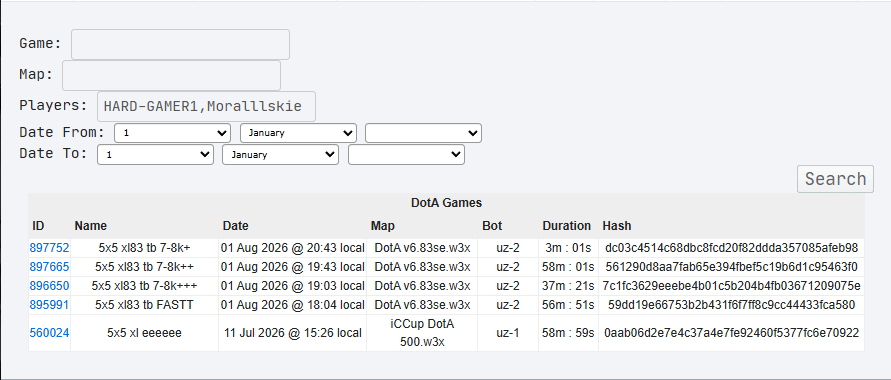Click date '01 Aug 2026 @ 18:04 local'
This screenshot has height=380, width=891.
tap(293, 305)
